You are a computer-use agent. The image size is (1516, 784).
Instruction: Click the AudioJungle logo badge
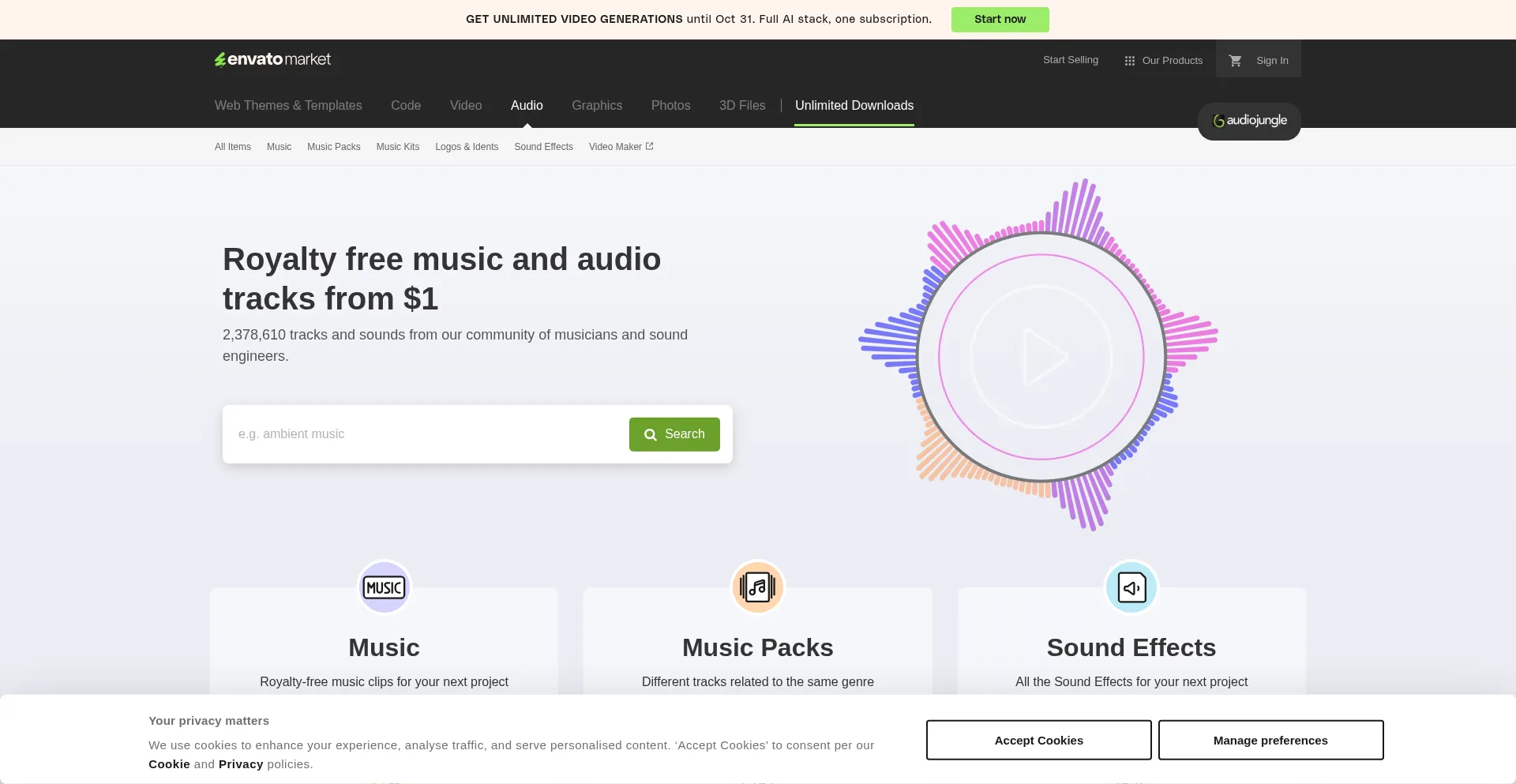[x=1249, y=121]
